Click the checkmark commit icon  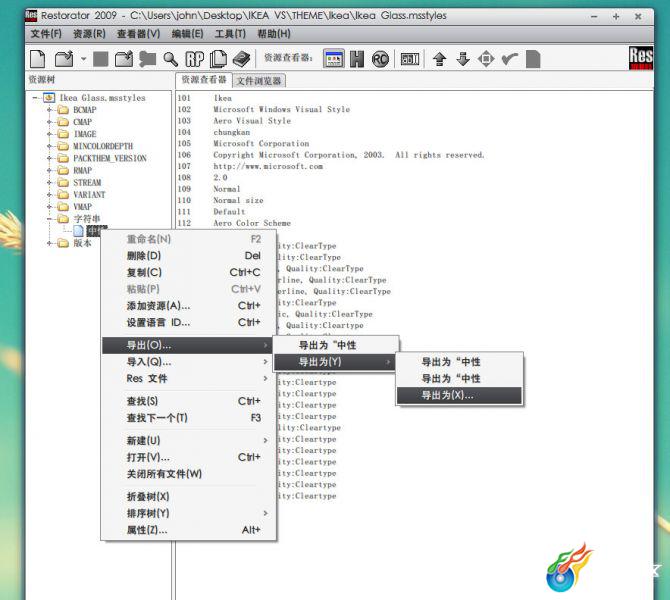tap(509, 59)
